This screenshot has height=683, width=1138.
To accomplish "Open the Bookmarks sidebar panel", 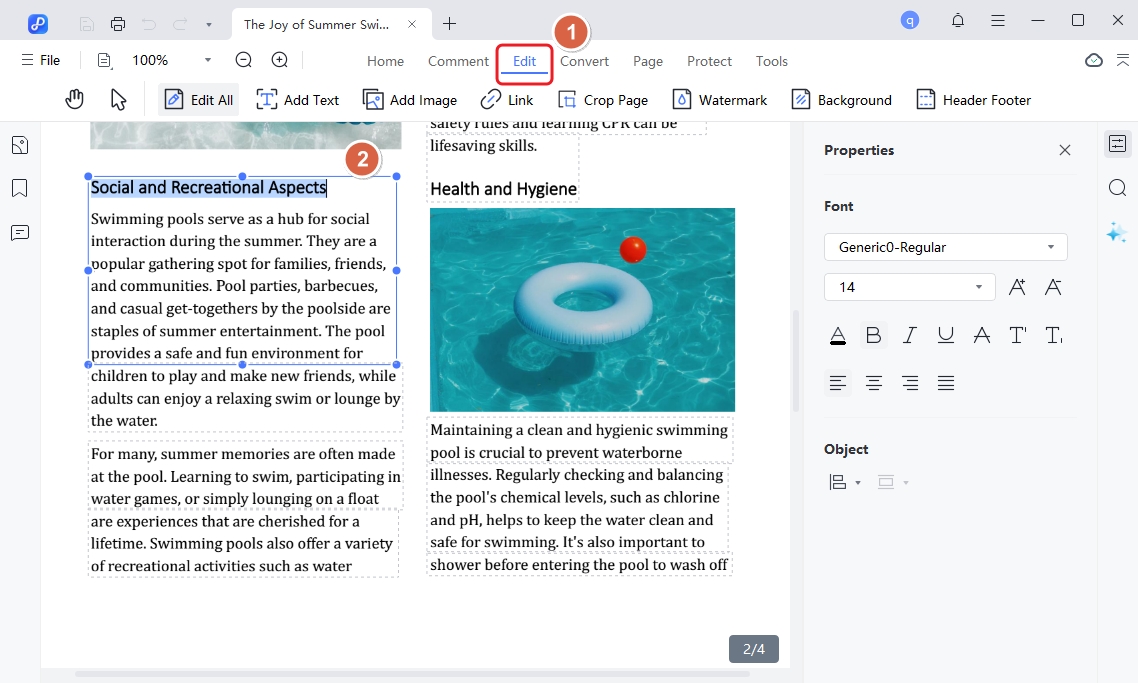I will (x=19, y=188).
